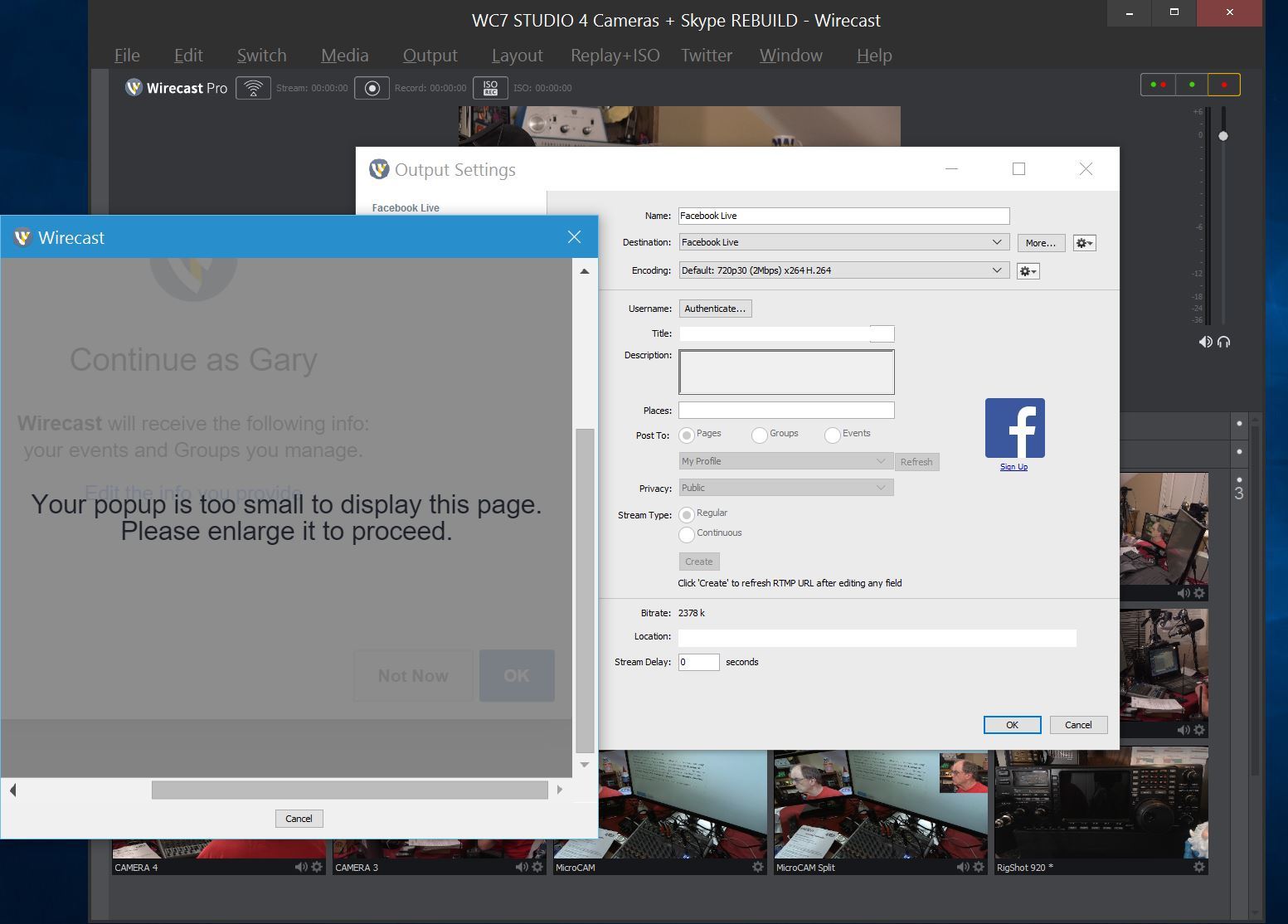Viewport: 1288px width, 924px height.
Task: Click the Location field
Action: (x=877, y=637)
